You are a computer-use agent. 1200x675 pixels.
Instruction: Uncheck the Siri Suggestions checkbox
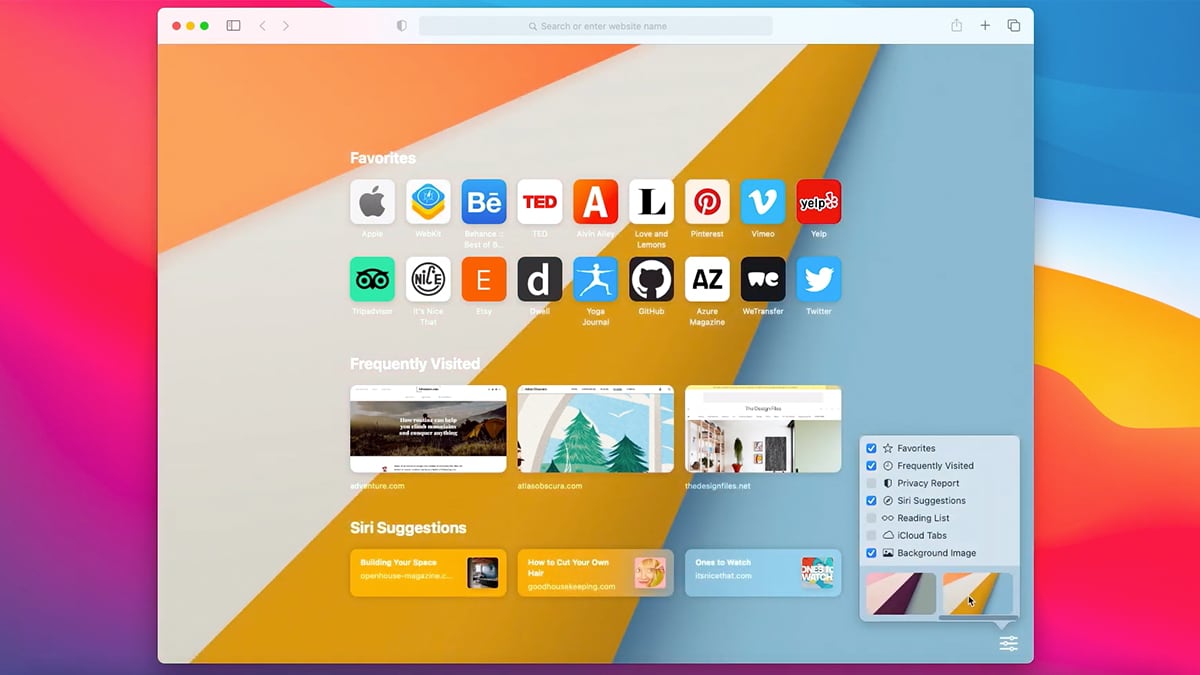click(871, 501)
